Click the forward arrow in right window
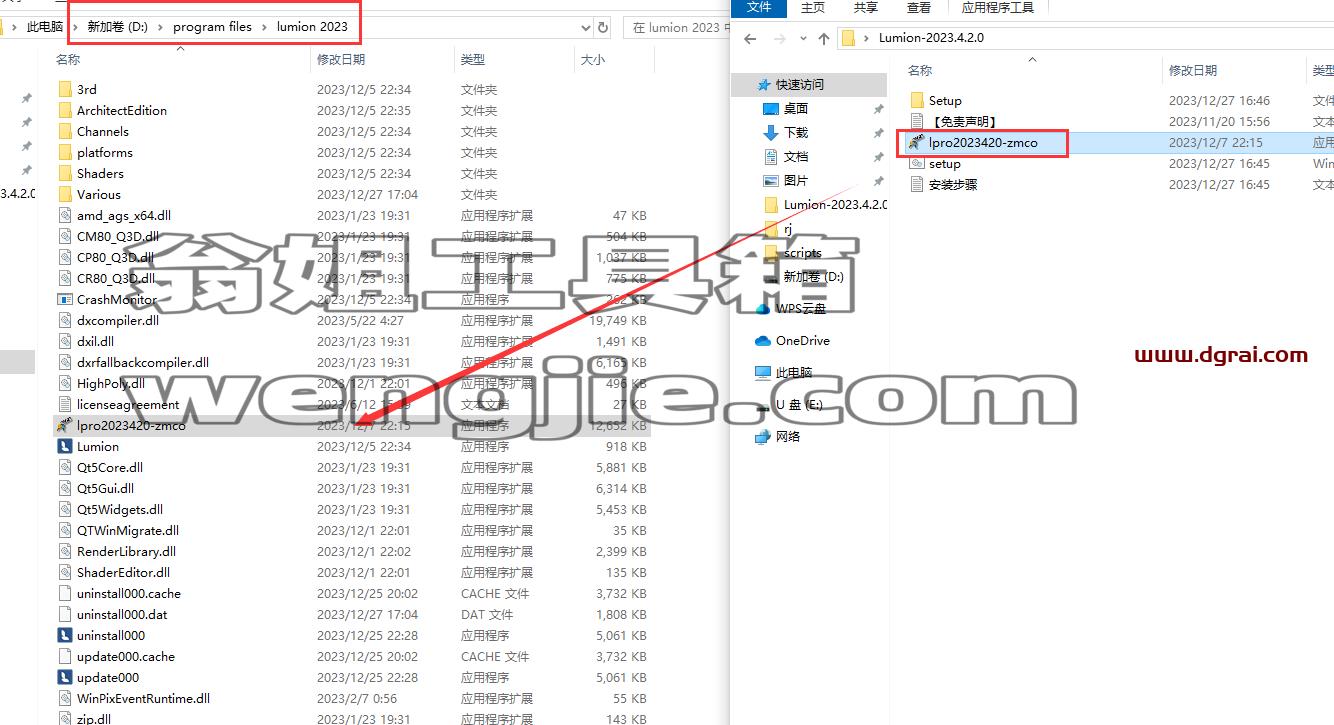This screenshot has width=1334, height=725. click(779, 39)
